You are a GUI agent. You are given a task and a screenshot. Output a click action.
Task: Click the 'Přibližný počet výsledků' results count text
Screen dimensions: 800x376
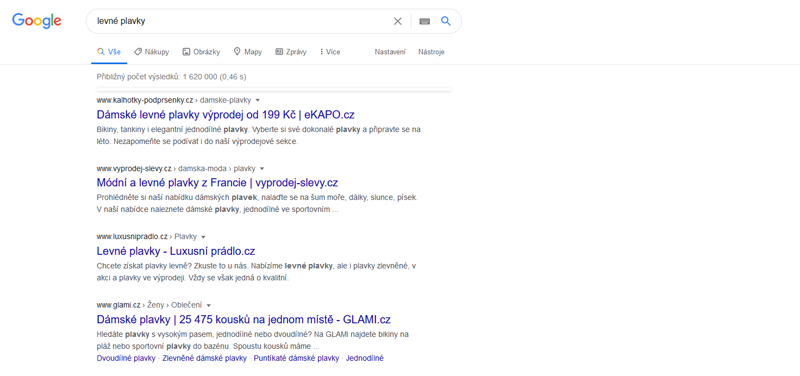[171, 77]
